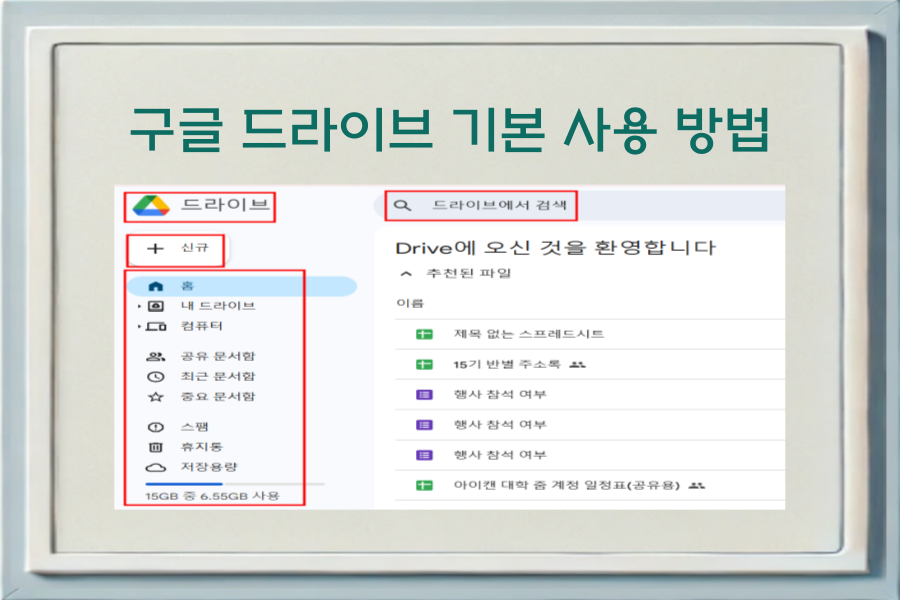Click the sheets icon for 제목 없는 스프레드시트
The height and width of the screenshot is (600, 900).
(x=424, y=334)
